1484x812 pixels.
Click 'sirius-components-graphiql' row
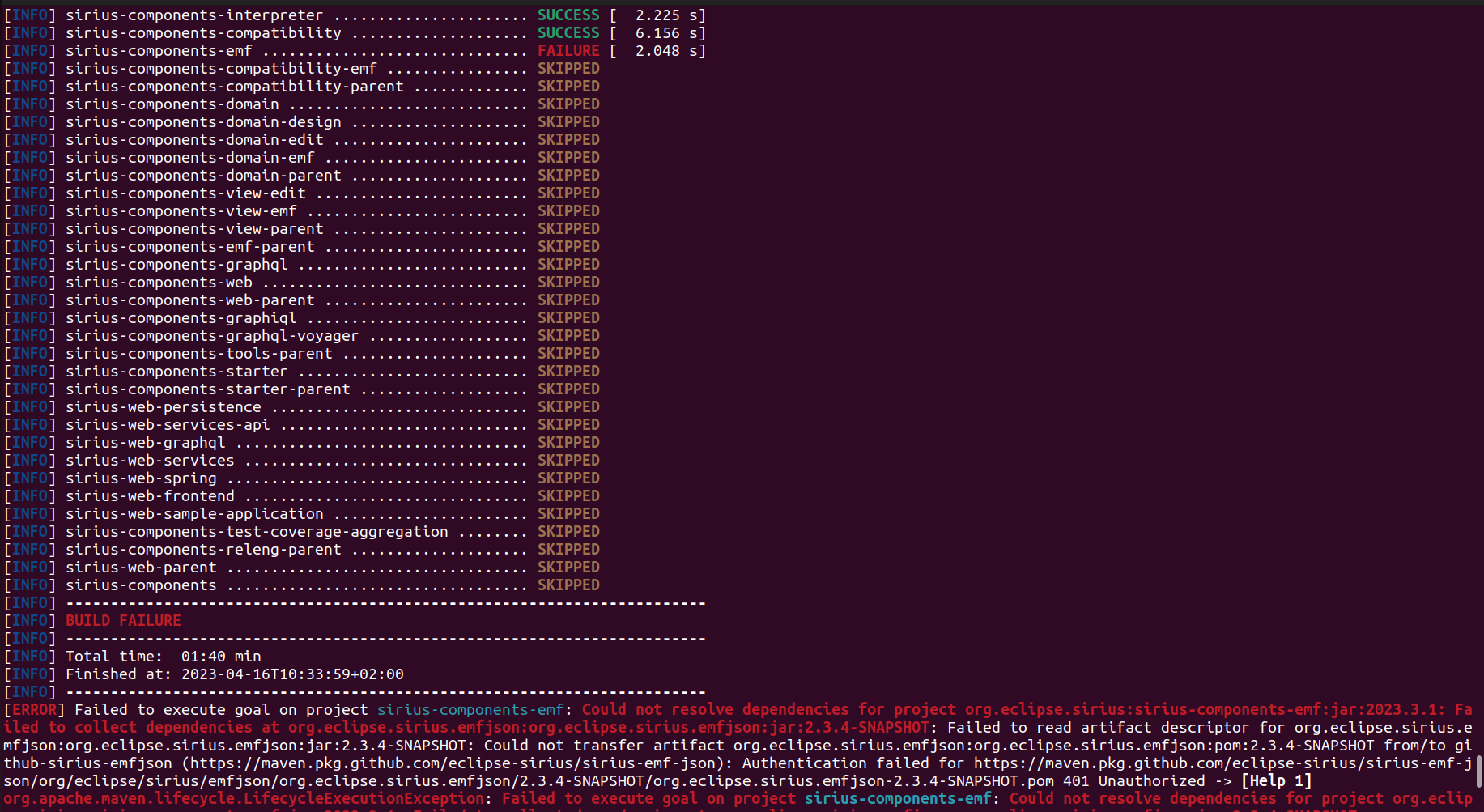point(301,318)
